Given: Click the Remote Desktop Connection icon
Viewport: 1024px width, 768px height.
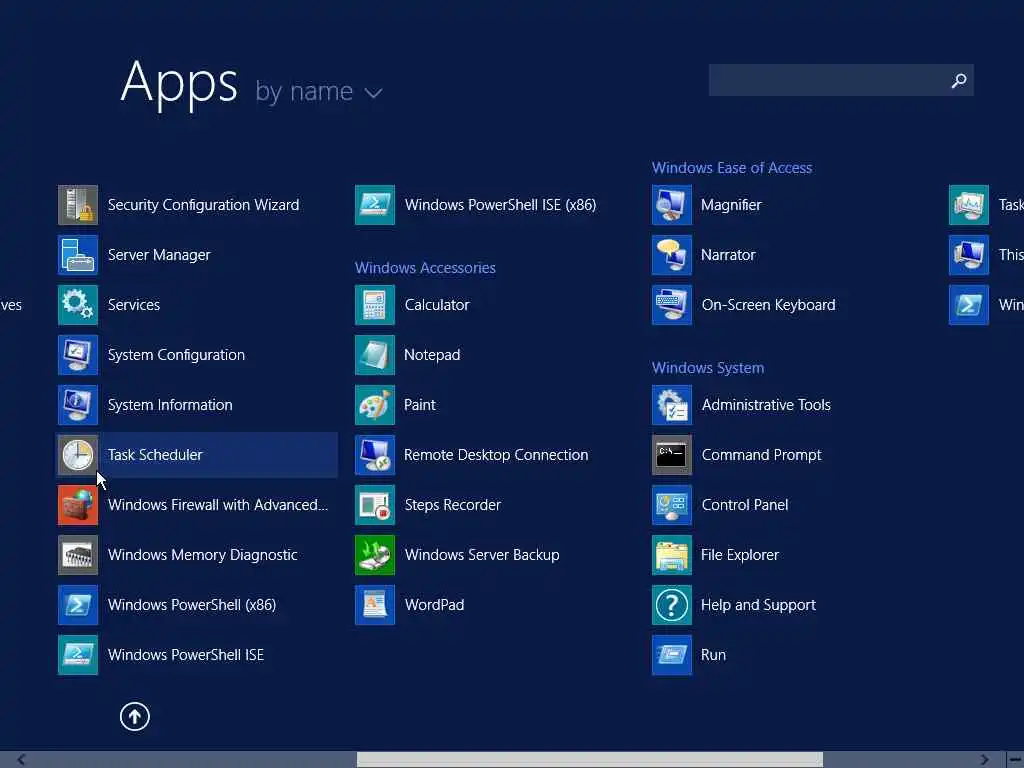Looking at the screenshot, I should [x=375, y=455].
